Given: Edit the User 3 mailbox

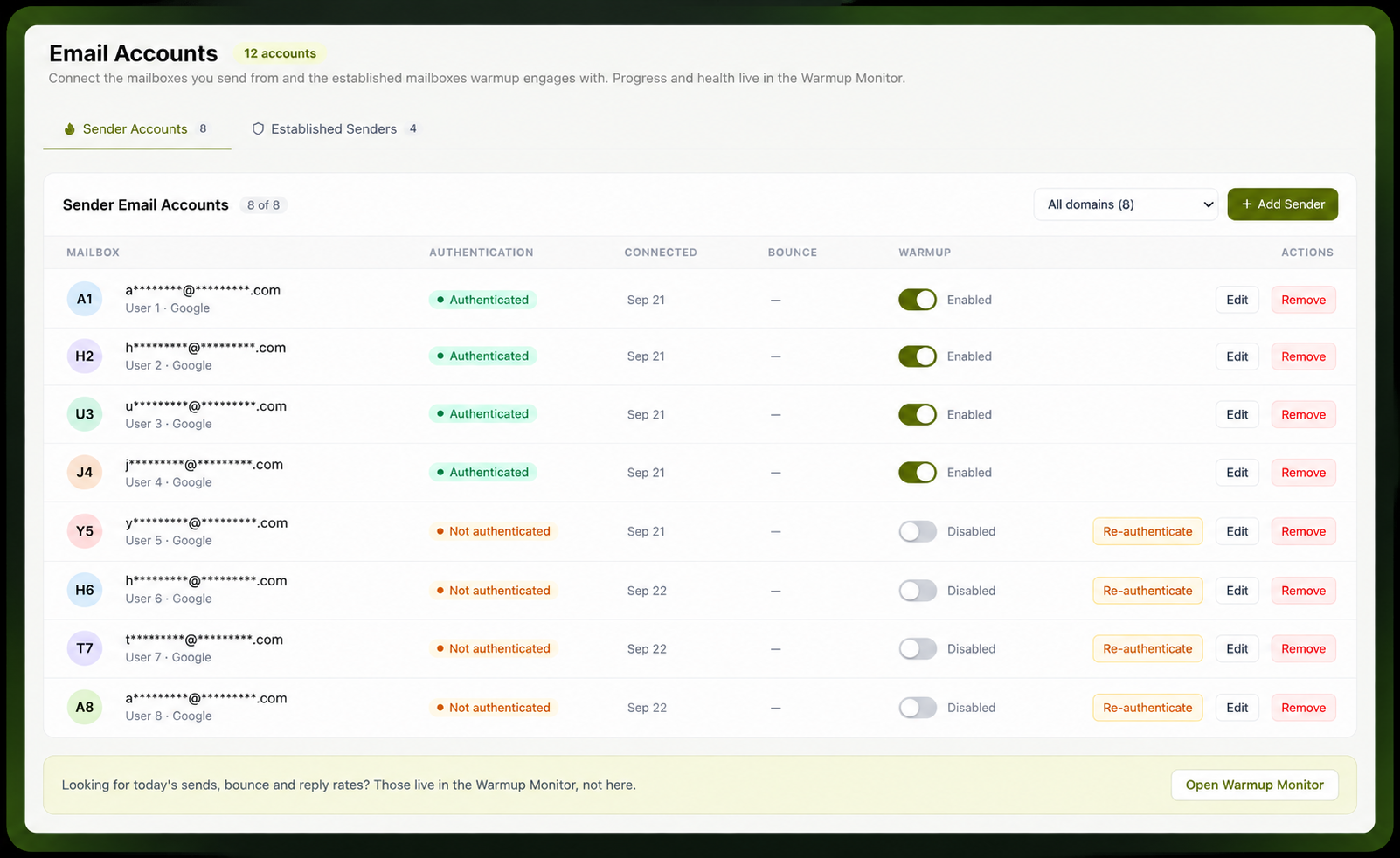Looking at the screenshot, I should click(1237, 414).
